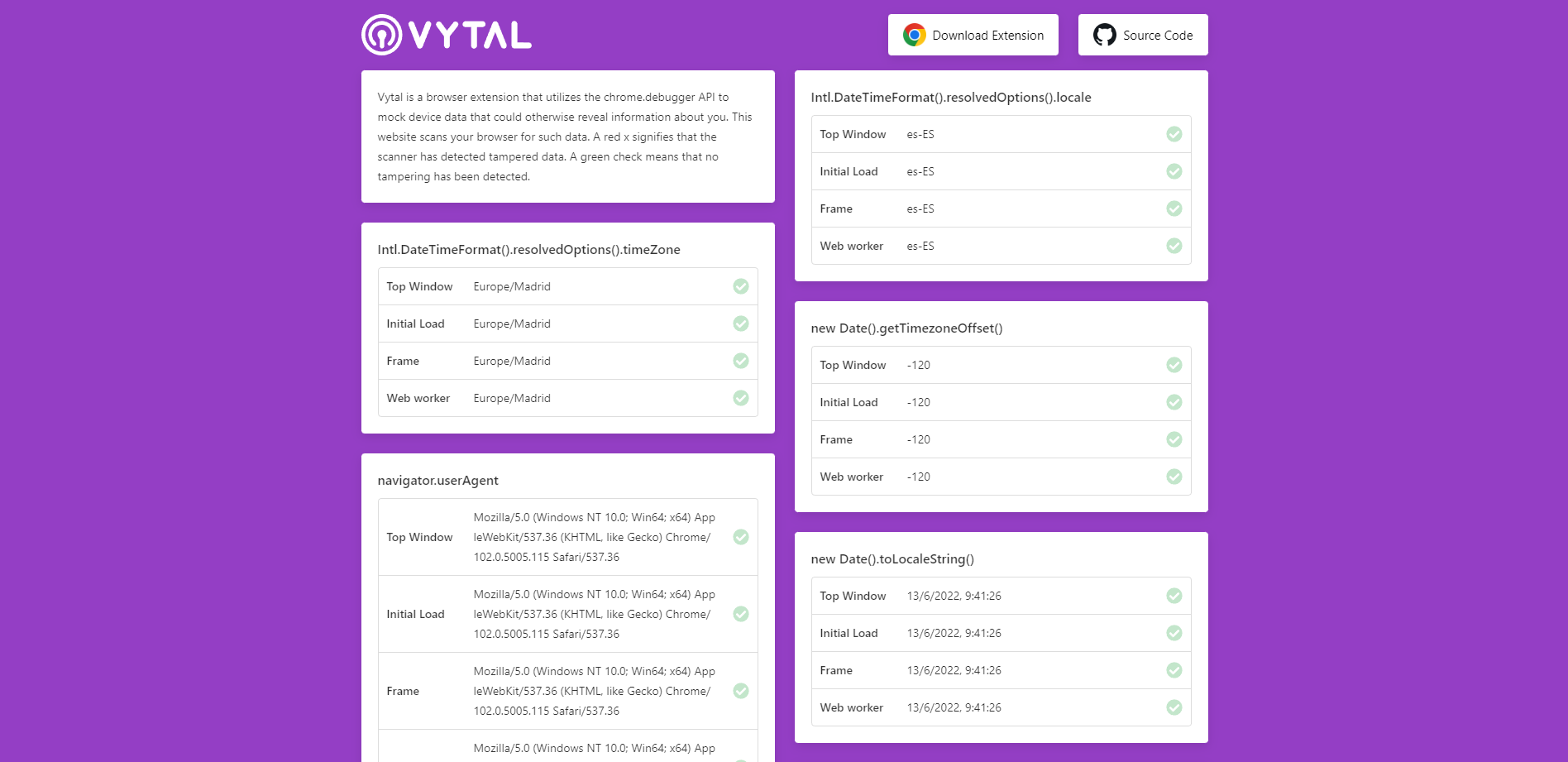Click check icon for timeZone Web worker

coord(741,398)
